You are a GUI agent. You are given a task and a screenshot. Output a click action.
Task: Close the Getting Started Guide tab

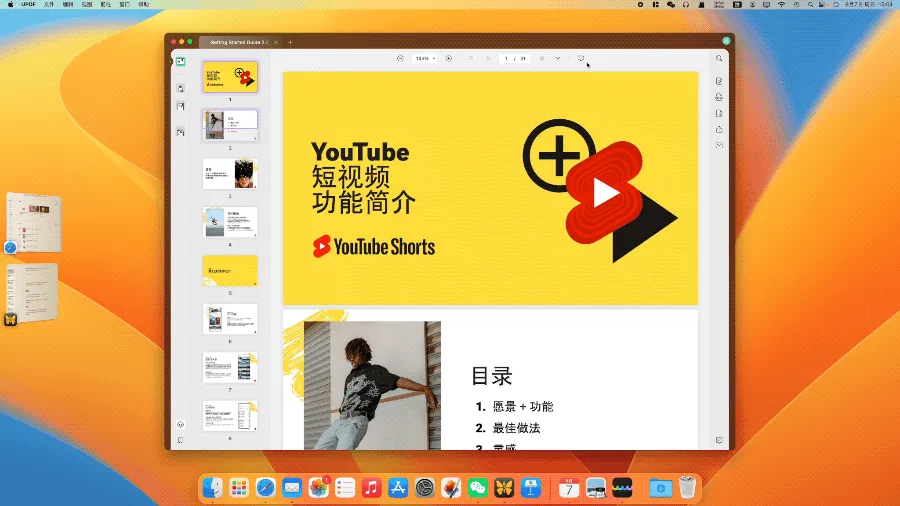276,42
